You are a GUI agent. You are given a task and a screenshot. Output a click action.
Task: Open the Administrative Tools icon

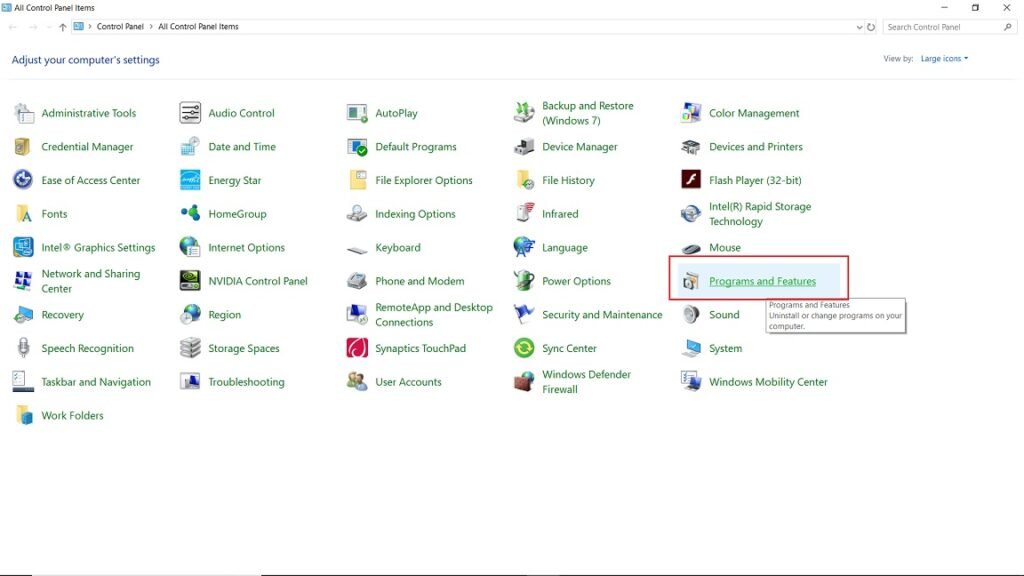click(24, 113)
